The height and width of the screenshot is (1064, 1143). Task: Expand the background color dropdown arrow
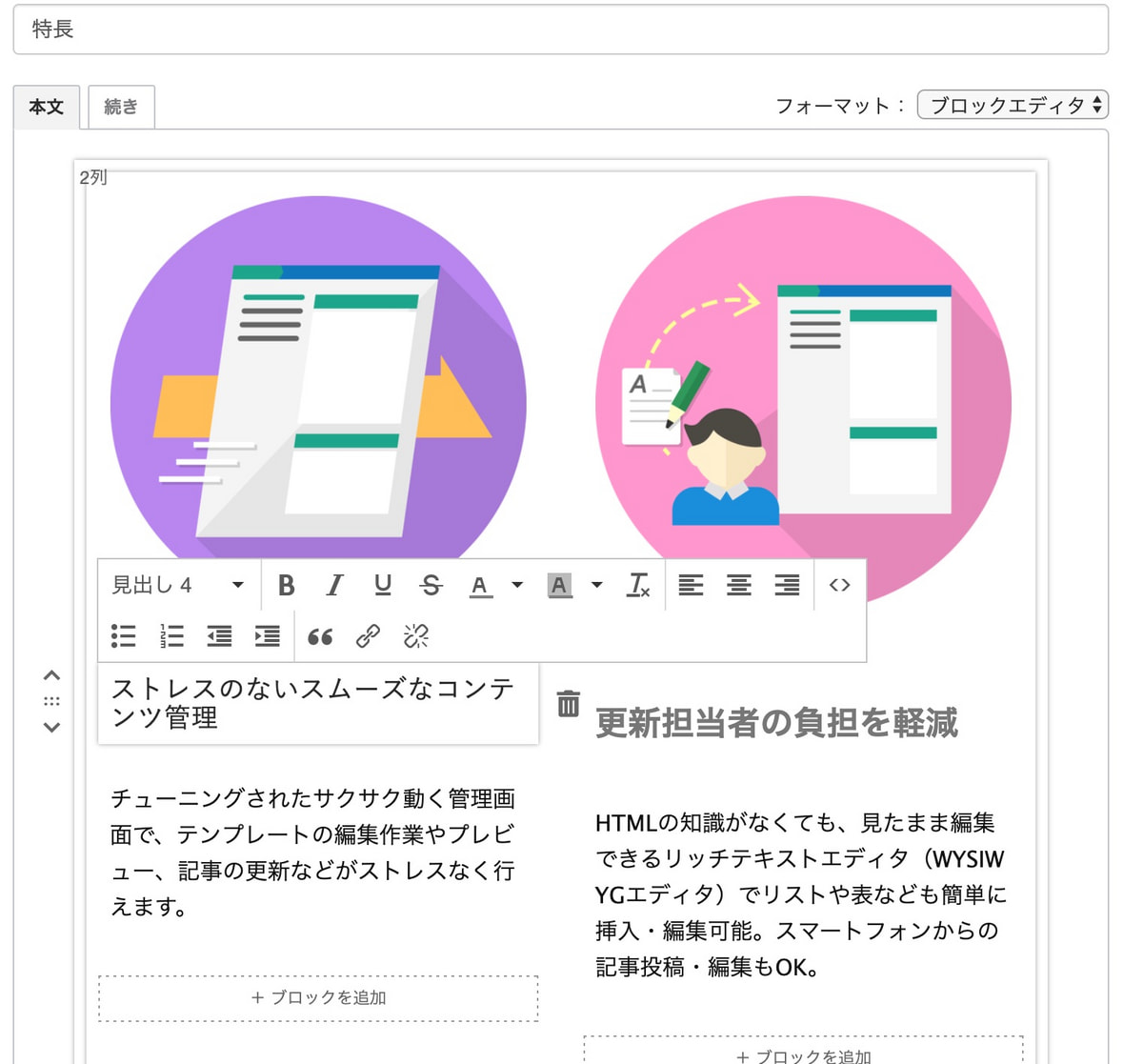[x=597, y=585]
